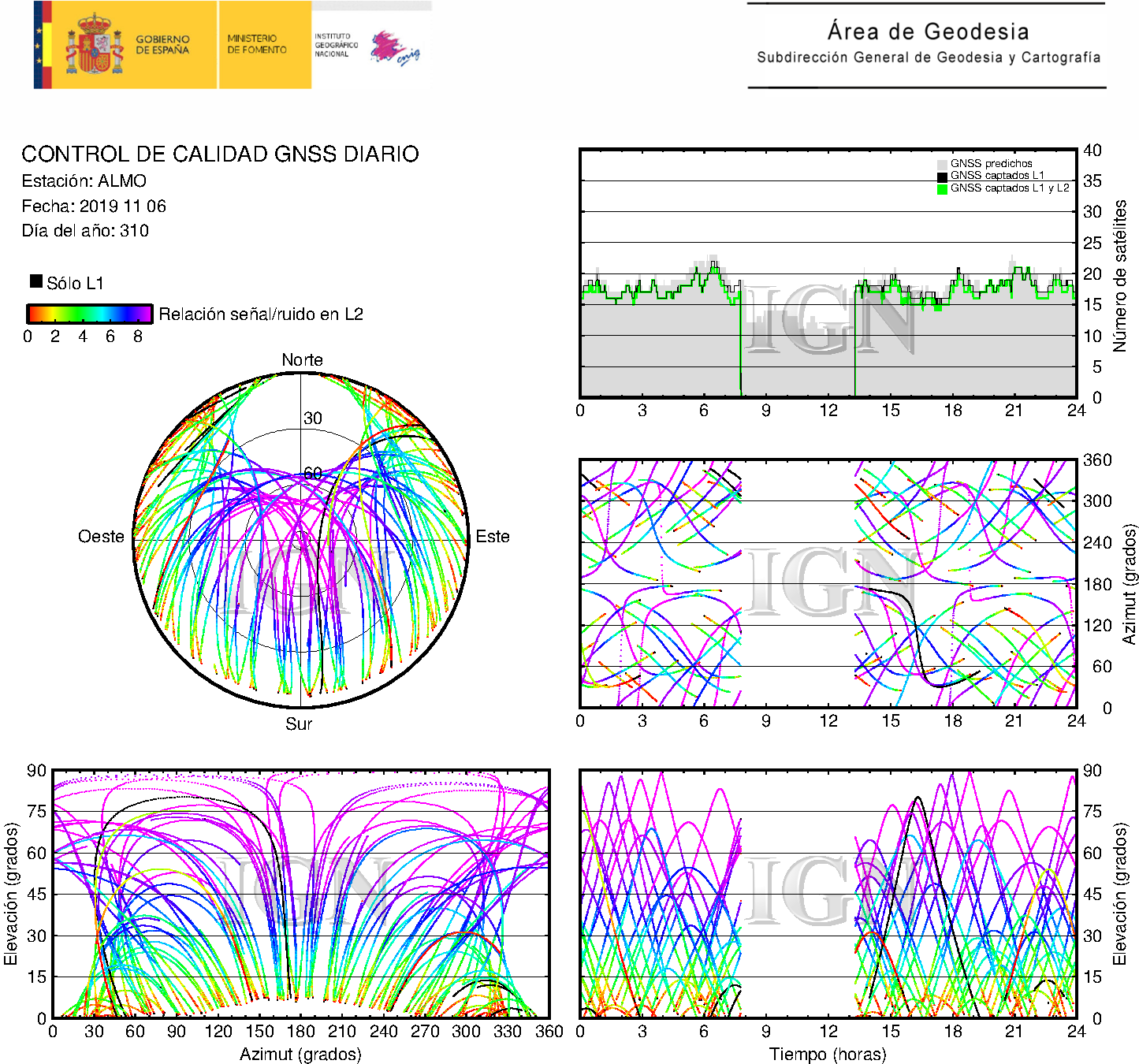Select the Estación: ALMO line
The height and width of the screenshot is (1064, 1139).
pyautogui.click(x=84, y=181)
